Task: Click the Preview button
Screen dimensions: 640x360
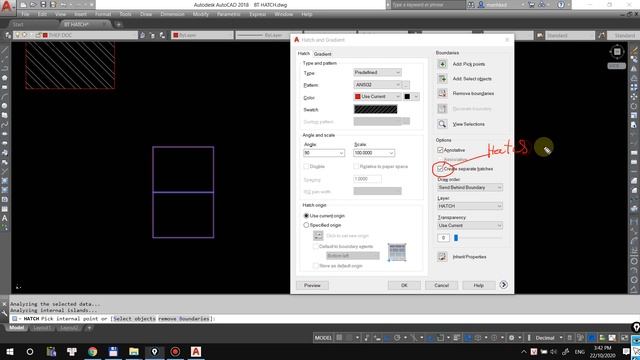Action: point(312,285)
